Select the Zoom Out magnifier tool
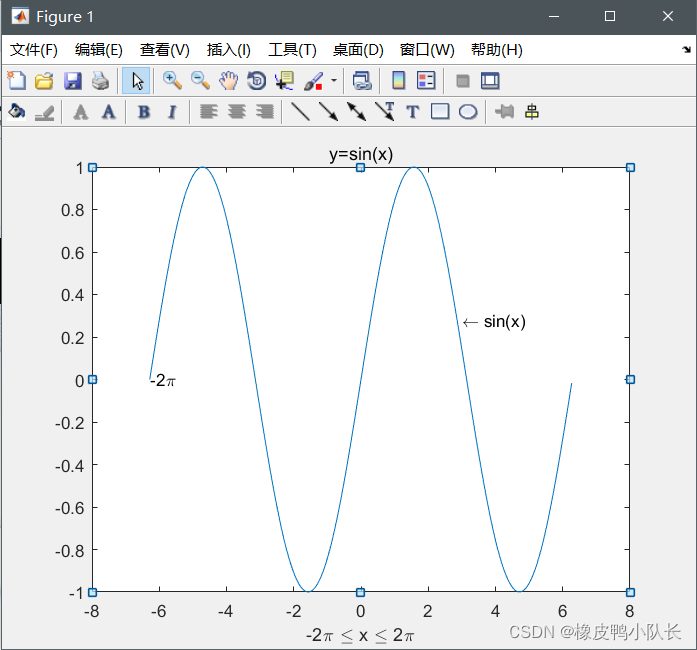 pyautogui.click(x=200, y=81)
